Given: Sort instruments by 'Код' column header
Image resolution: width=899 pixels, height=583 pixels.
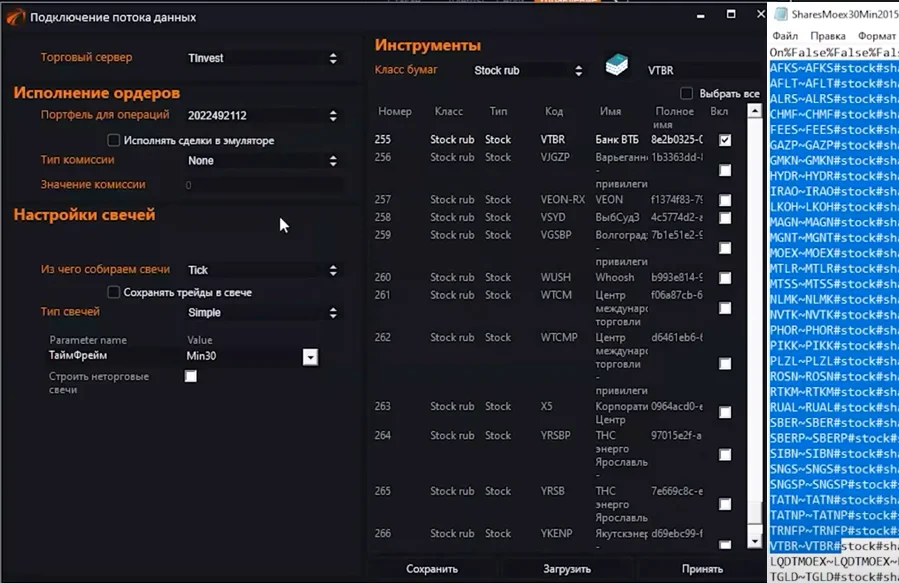Looking at the screenshot, I should pyautogui.click(x=554, y=111).
